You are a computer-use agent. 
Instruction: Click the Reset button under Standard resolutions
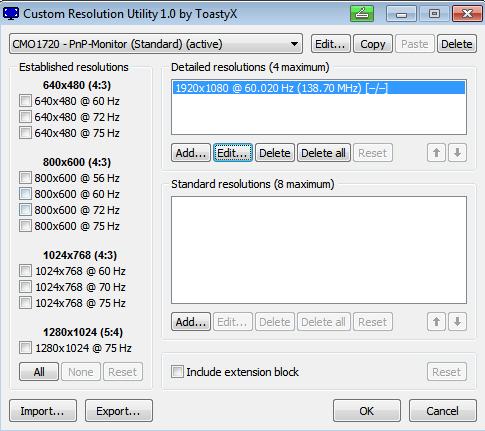pos(373,322)
